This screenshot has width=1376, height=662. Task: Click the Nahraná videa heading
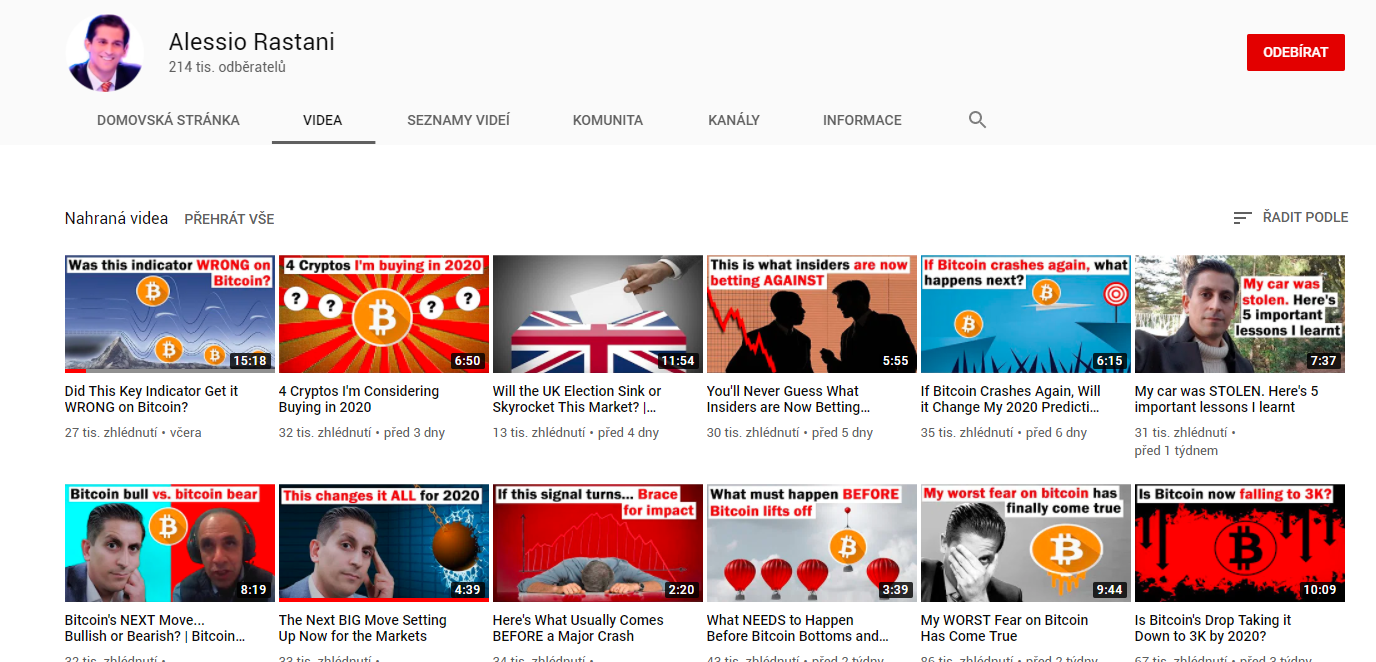point(116,218)
